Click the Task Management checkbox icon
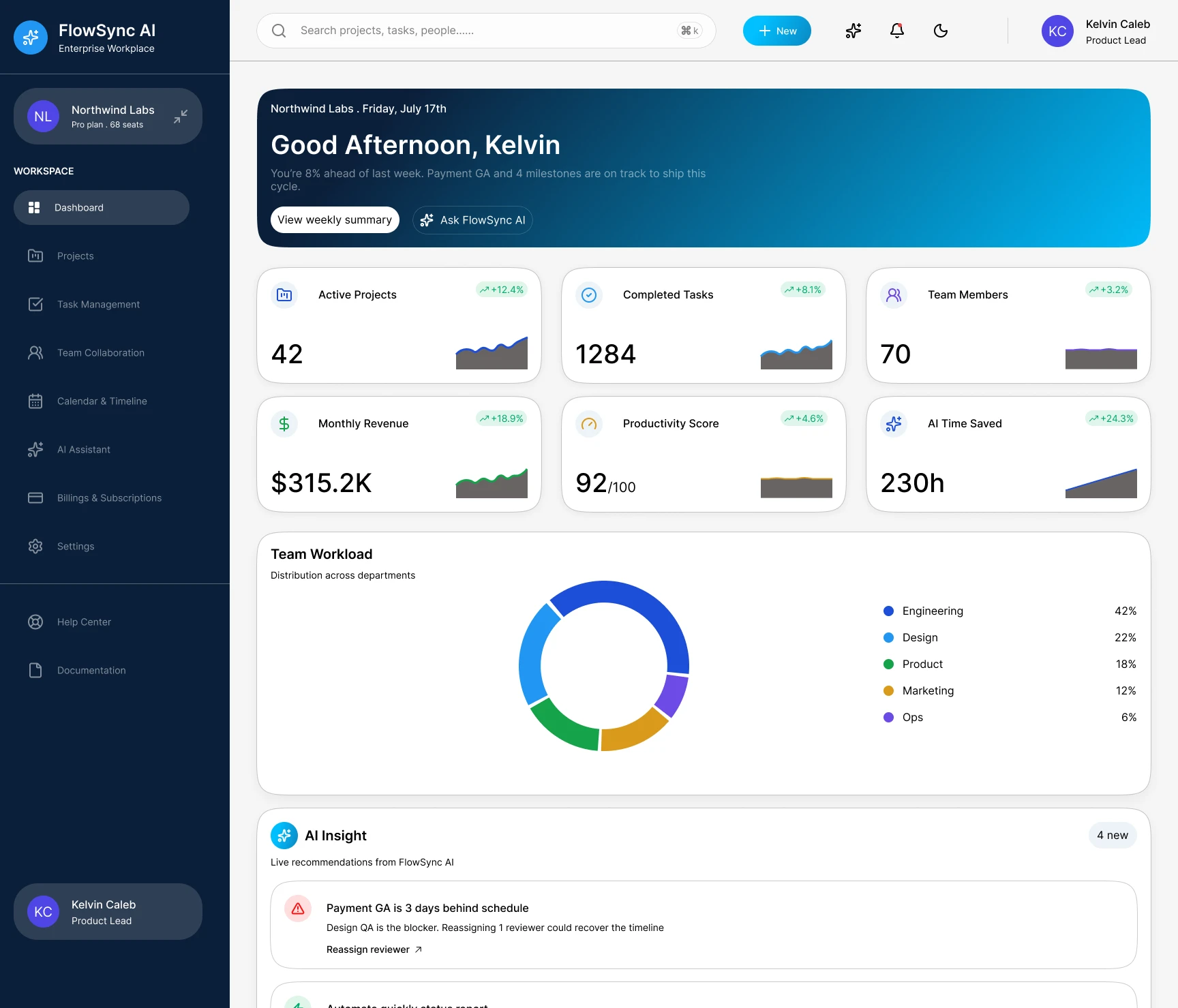 point(35,305)
